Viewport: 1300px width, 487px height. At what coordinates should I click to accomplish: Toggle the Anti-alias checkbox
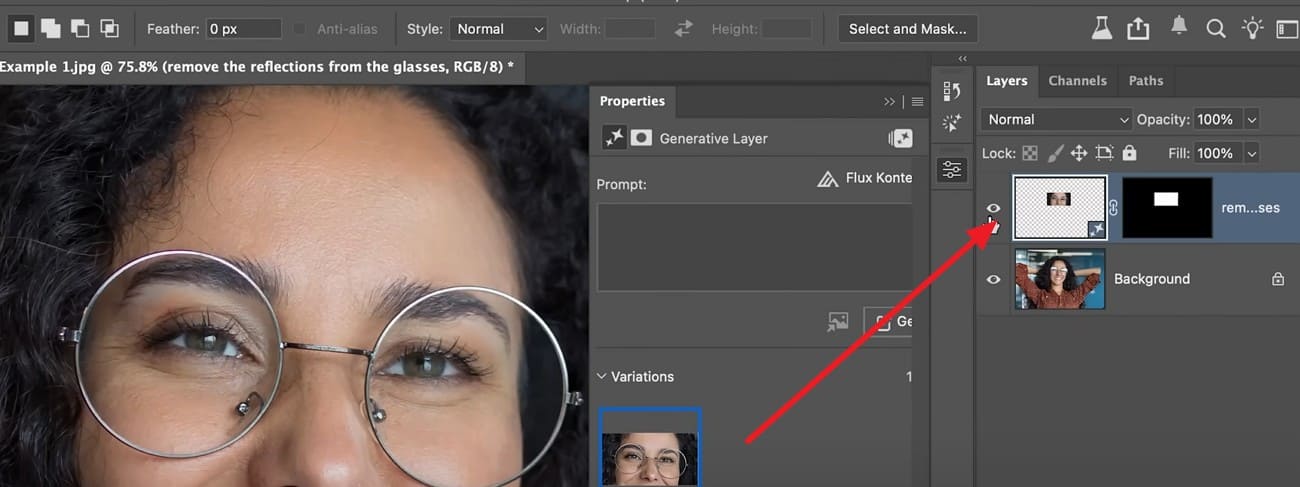pyautogui.click(x=302, y=29)
